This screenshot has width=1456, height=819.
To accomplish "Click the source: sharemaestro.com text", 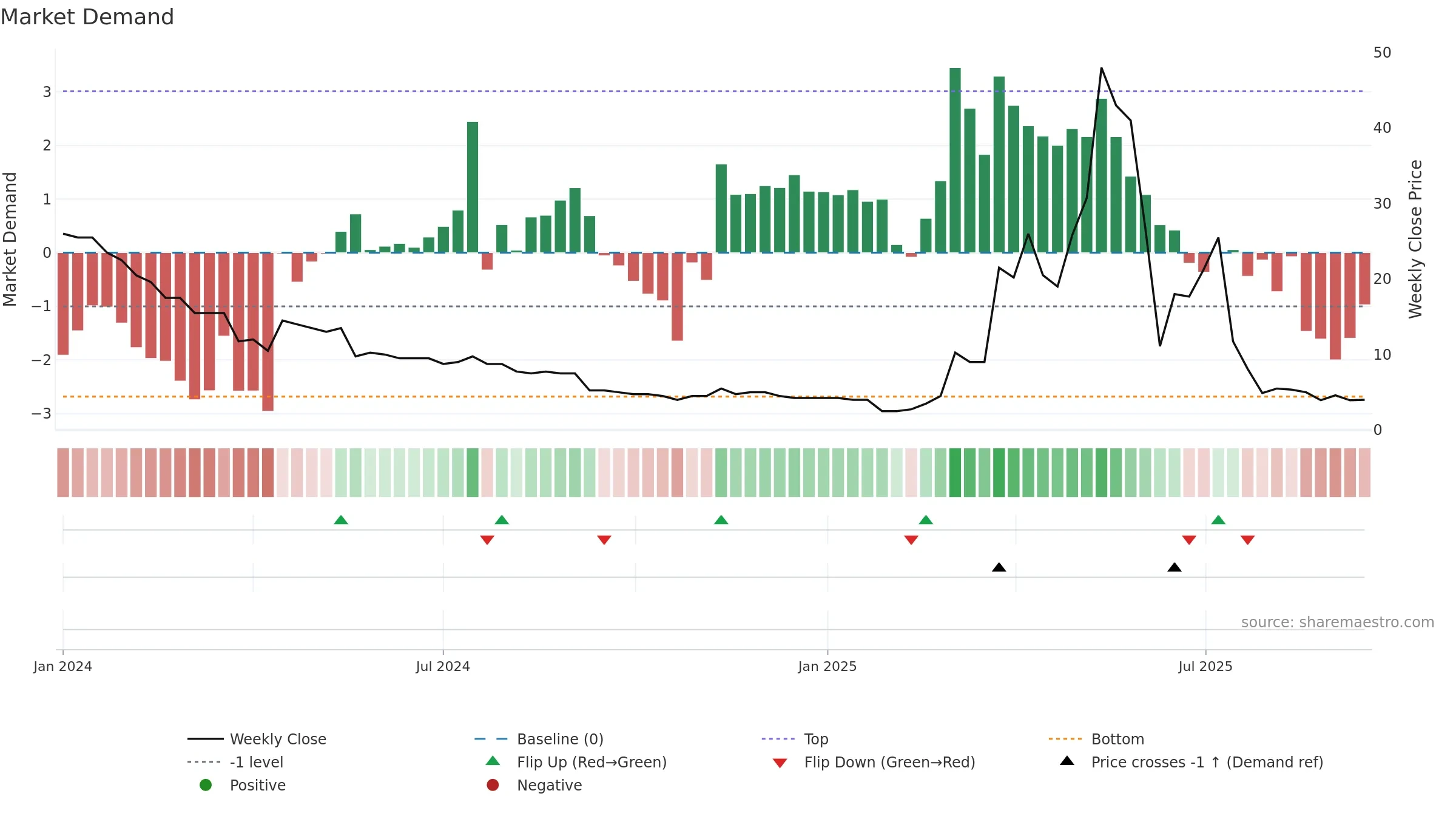I will point(1338,622).
